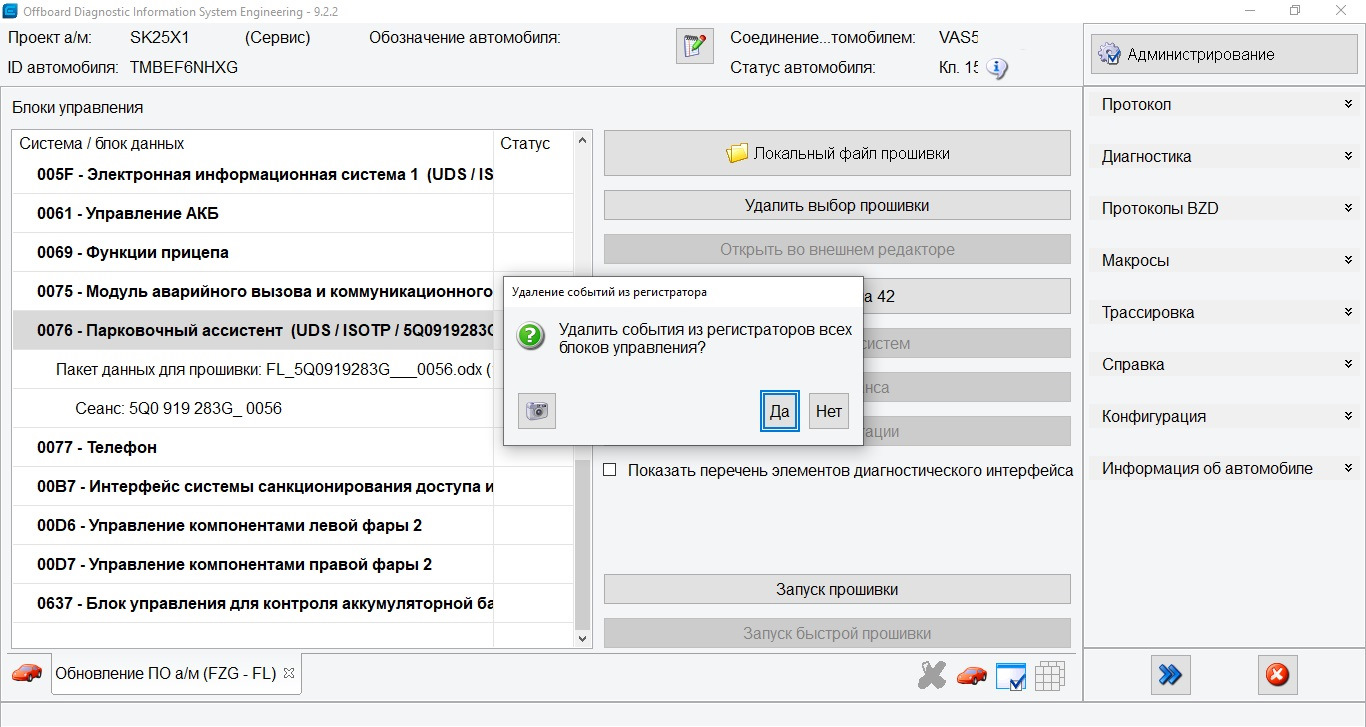
Task: Expand the Справка section
Action: click(1225, 364)
